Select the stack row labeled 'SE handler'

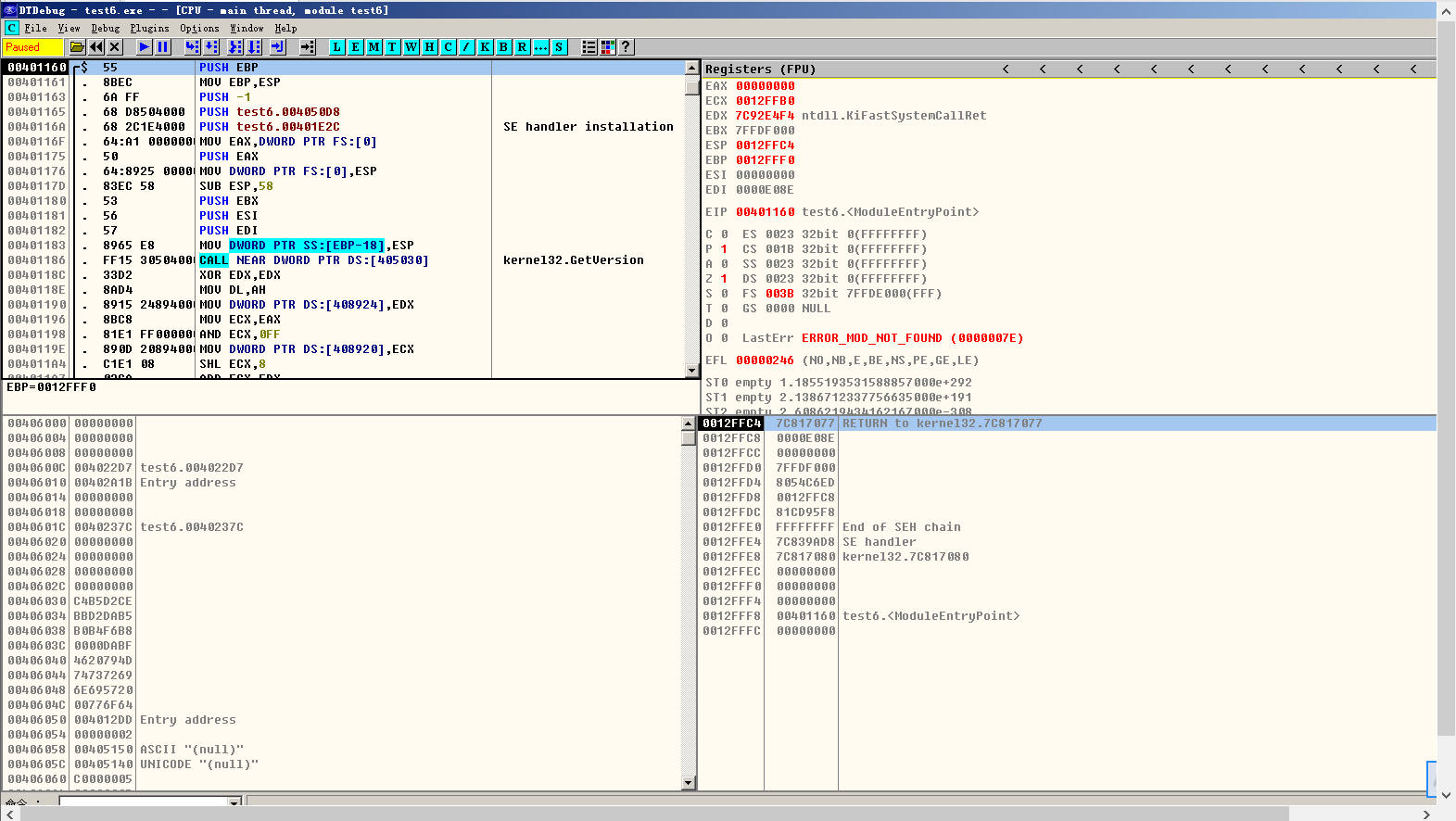coord(1068,542)
